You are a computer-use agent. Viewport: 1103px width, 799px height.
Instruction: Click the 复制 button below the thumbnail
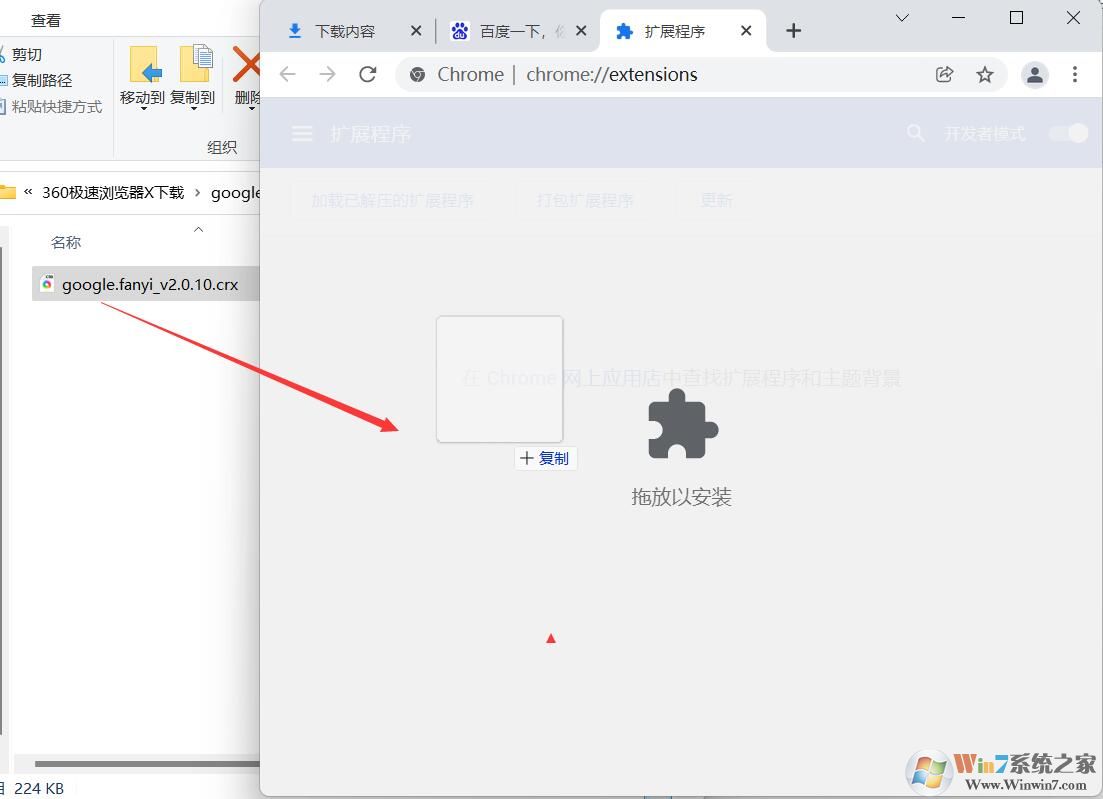[545, 458]
